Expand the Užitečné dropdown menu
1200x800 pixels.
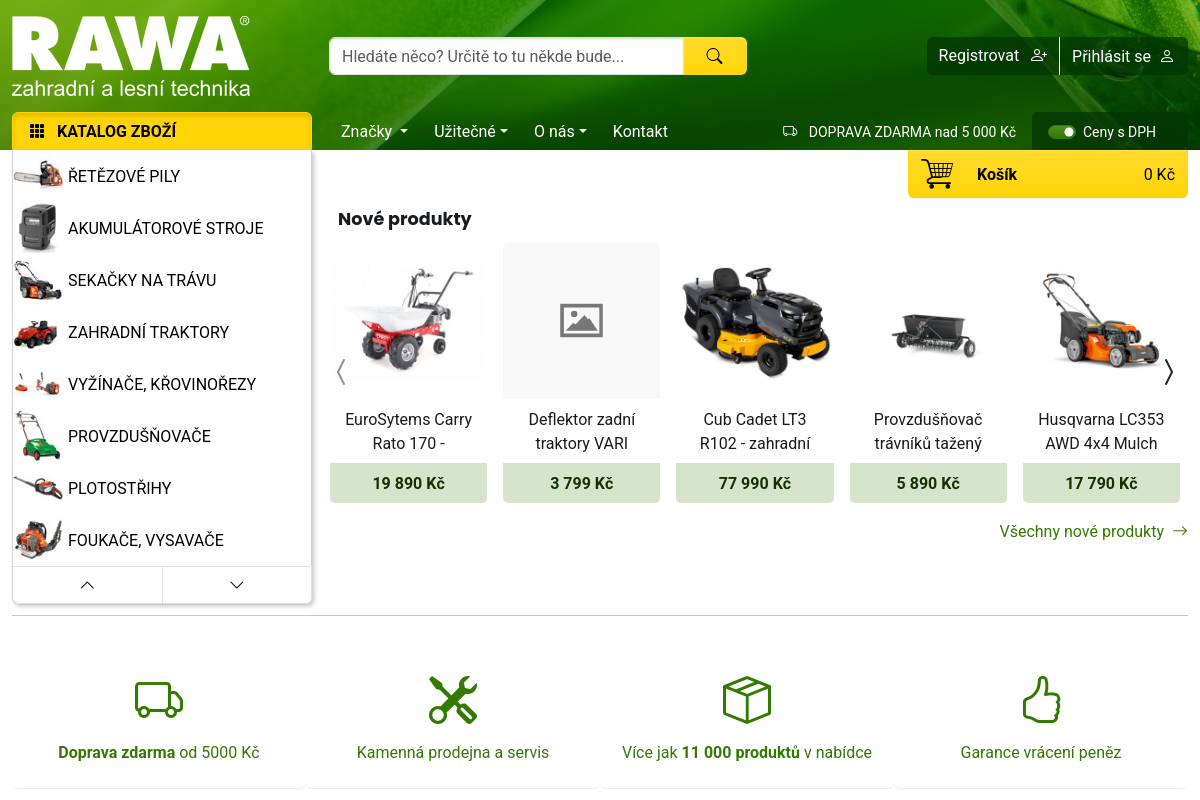[x=471, y=131]
